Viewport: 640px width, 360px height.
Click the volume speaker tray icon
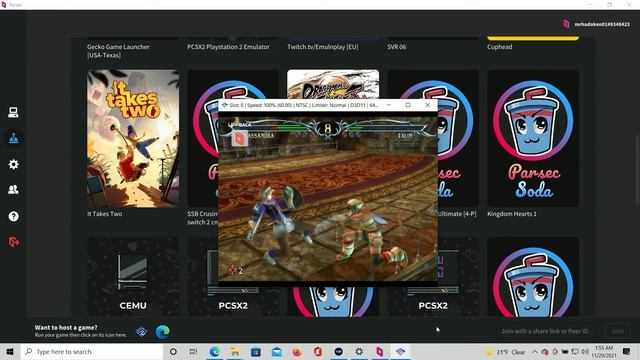pos(585,351)
